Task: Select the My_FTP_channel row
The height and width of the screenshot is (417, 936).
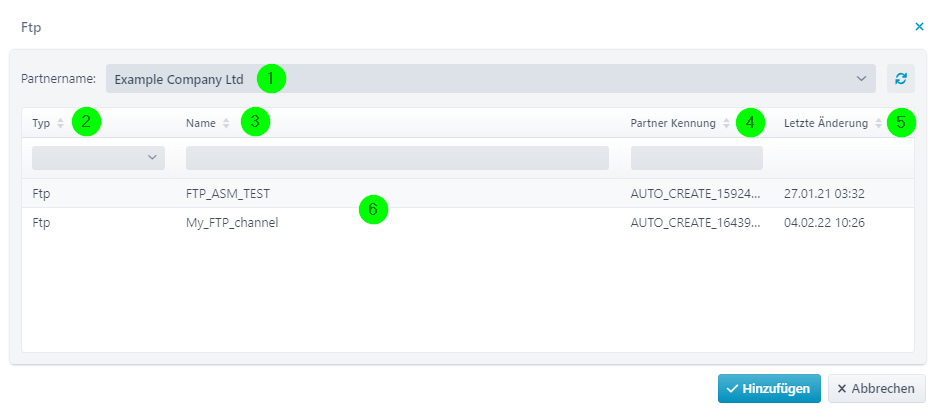Action: (468, 223)
